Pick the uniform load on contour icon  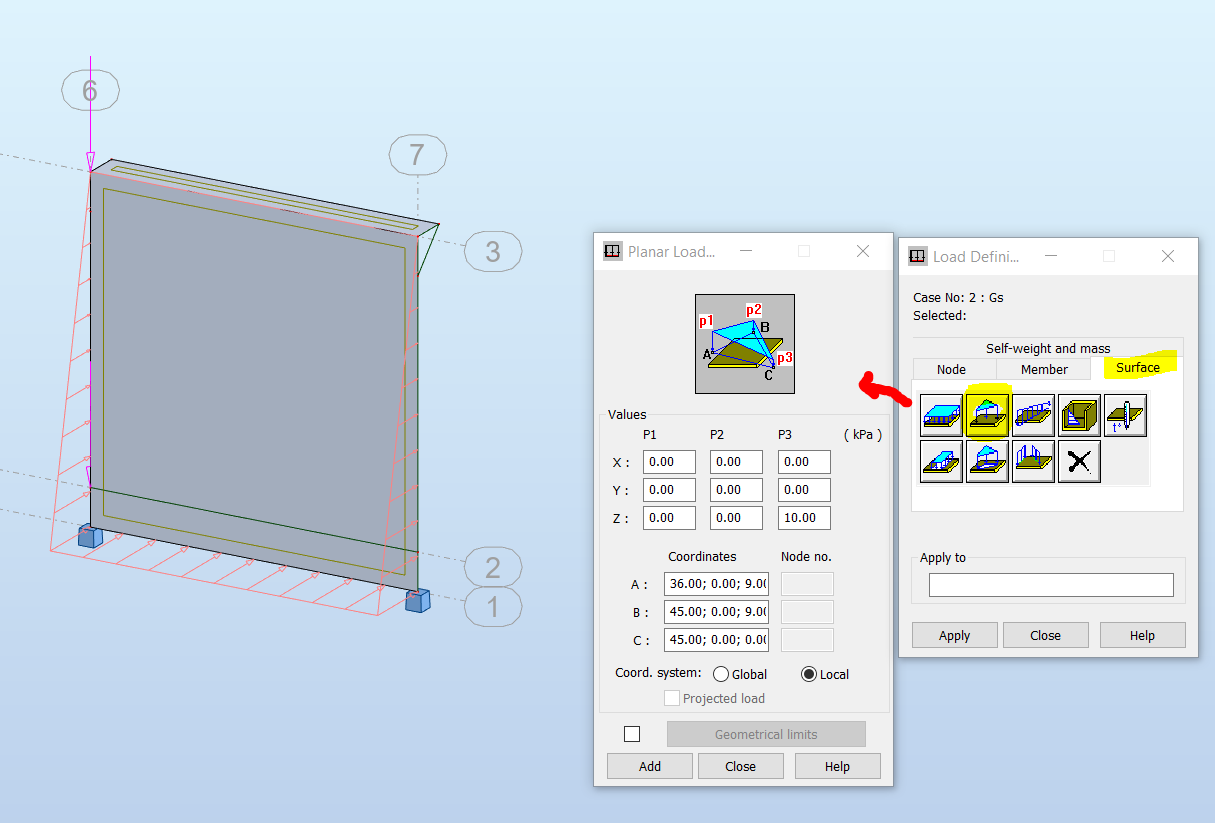941,461
